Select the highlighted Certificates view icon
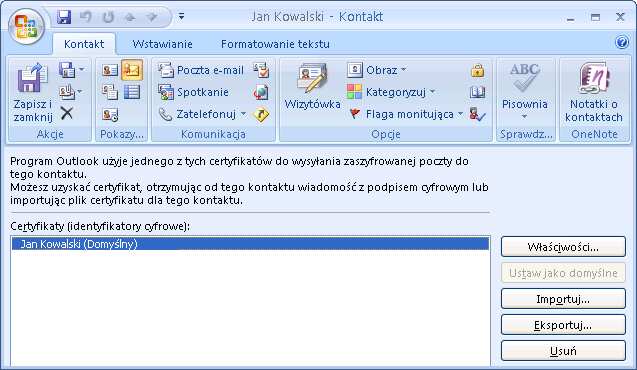The image size is (637, 370). click(132, 70)
